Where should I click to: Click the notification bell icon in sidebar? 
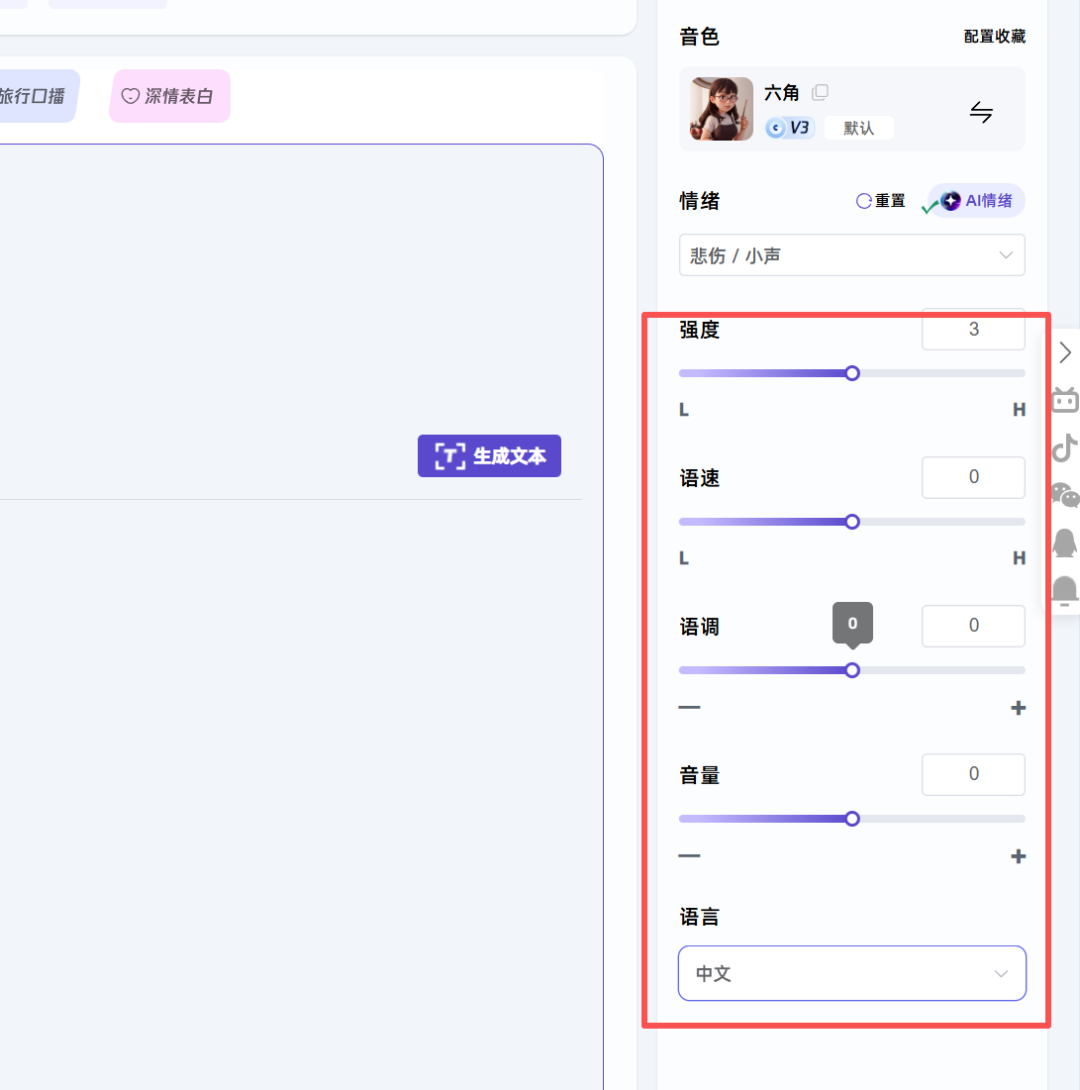click(1065, 591)
